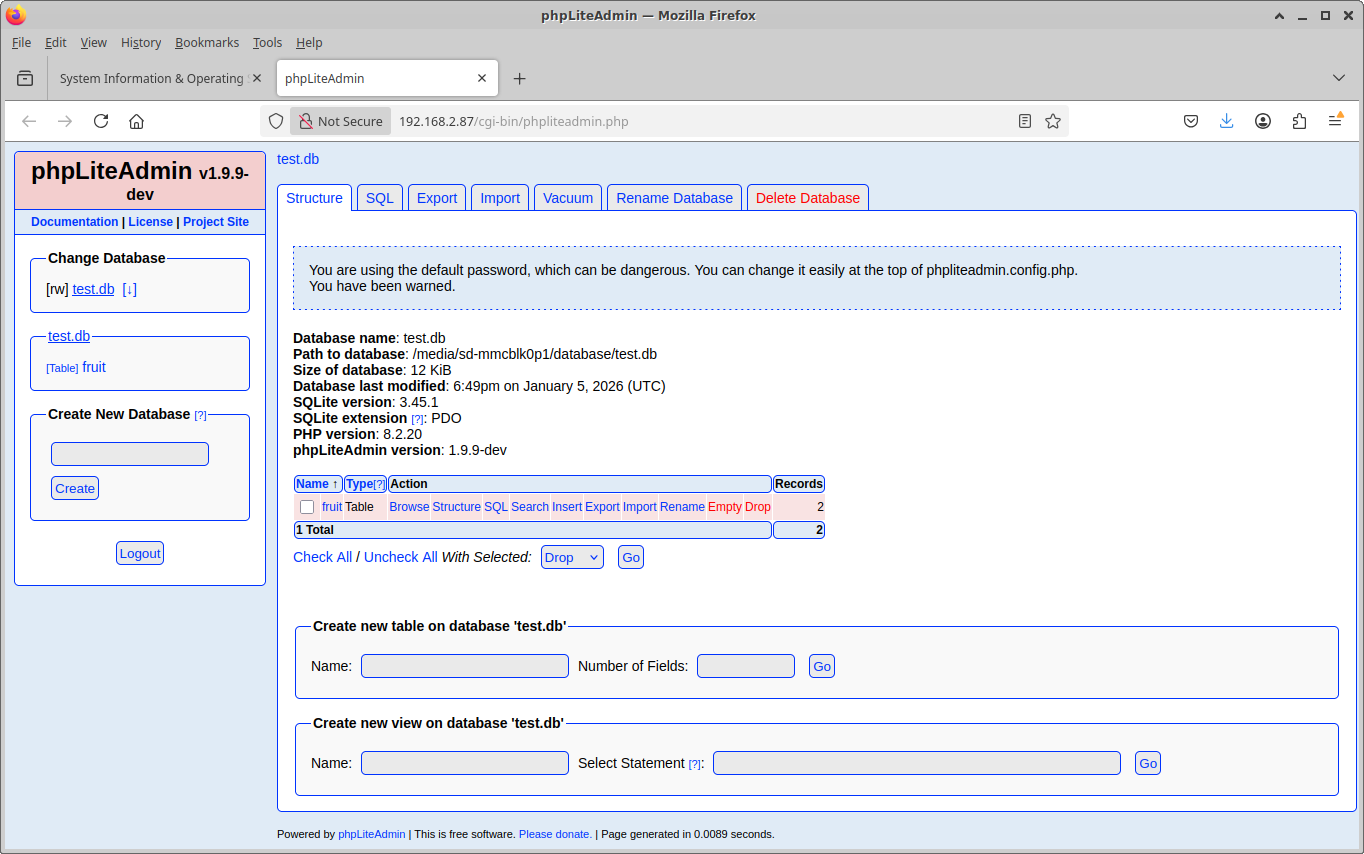
Task: Click the Browse link for fruit table
Action: tap(409, 507)
